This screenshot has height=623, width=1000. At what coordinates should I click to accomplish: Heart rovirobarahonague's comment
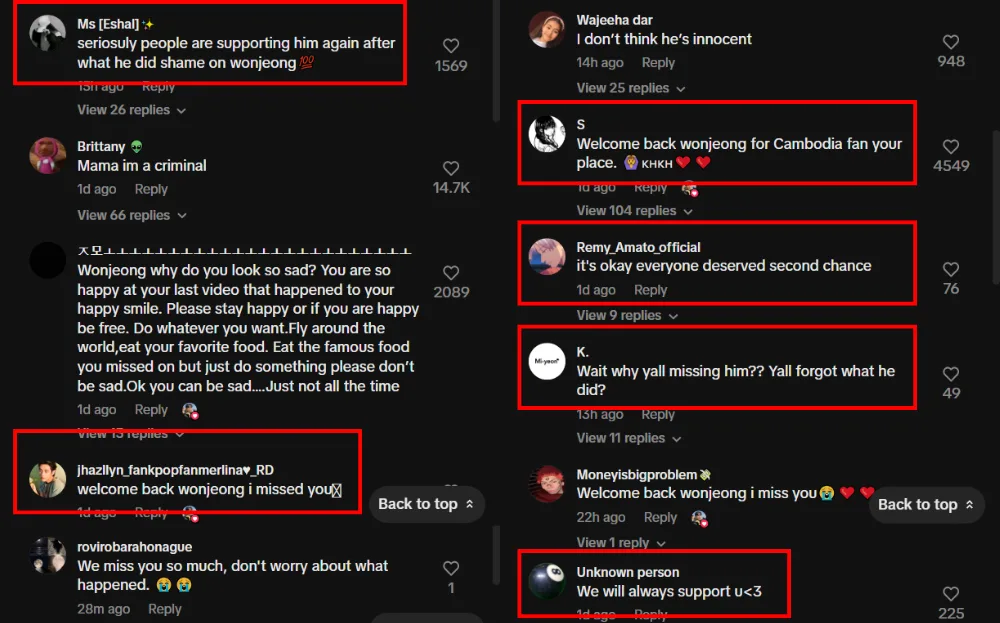(x=451, y=568)
